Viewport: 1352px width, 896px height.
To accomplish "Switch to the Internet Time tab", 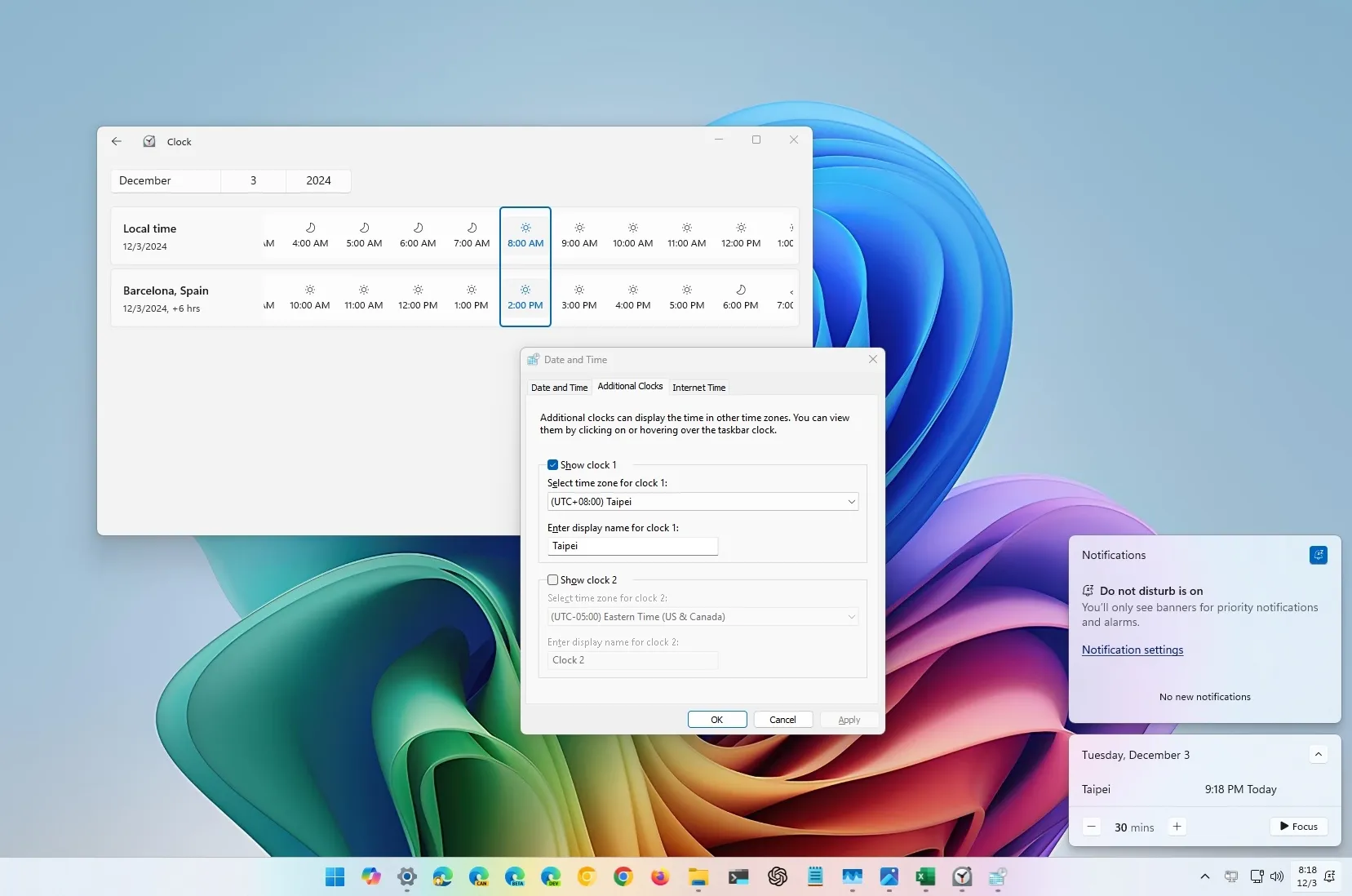I will 698,388.
